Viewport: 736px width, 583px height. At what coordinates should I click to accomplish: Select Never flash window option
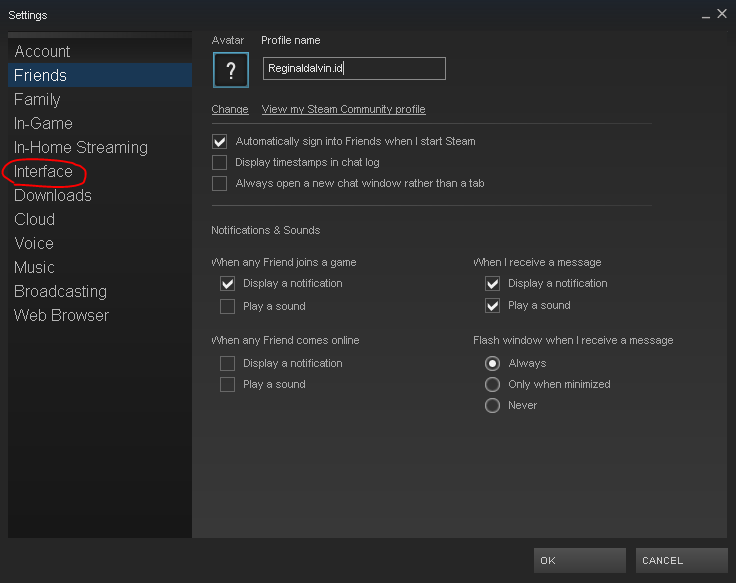tap(492, 405)
